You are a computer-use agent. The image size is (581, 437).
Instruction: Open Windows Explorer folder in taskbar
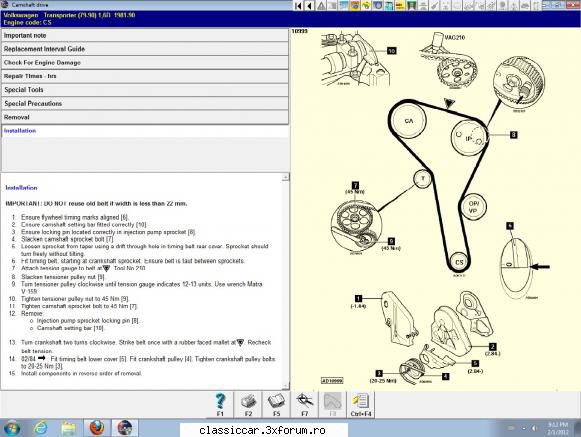coord(69,428)
